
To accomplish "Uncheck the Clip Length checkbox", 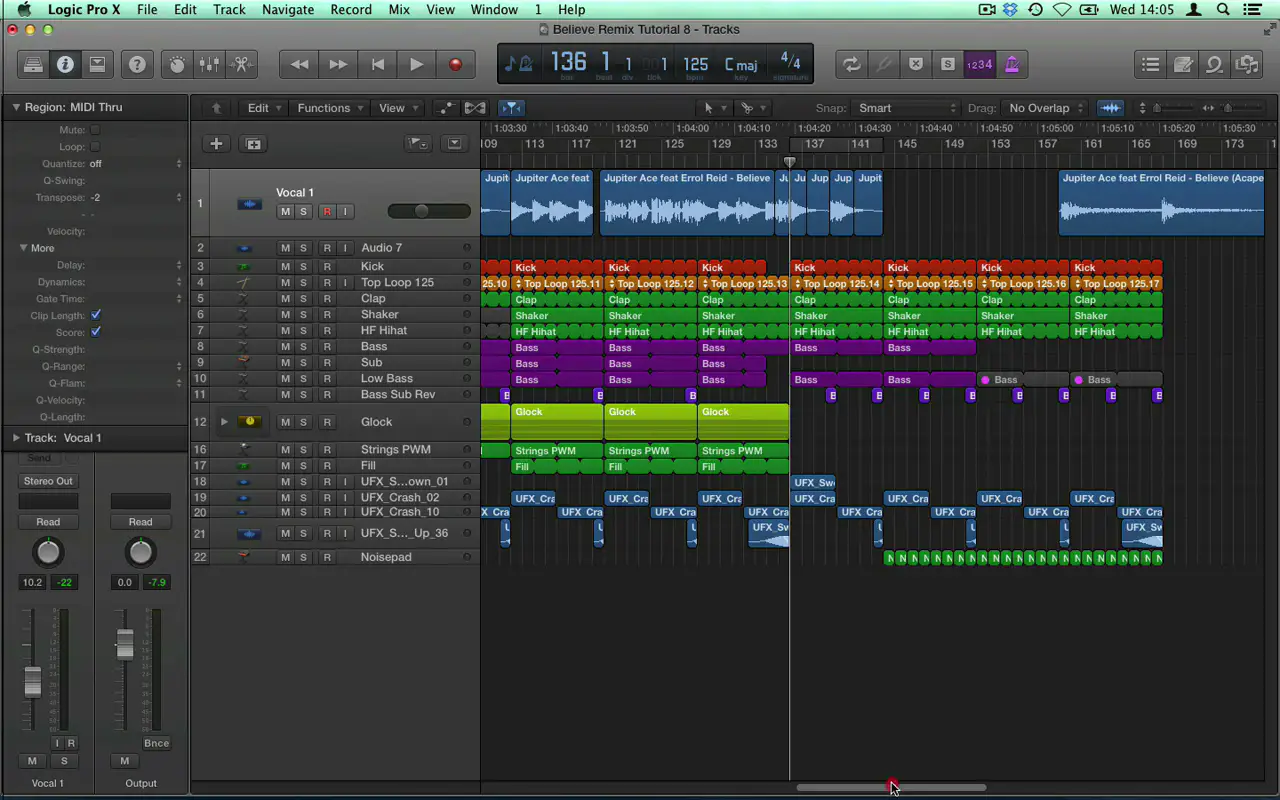I will point(95,315).
